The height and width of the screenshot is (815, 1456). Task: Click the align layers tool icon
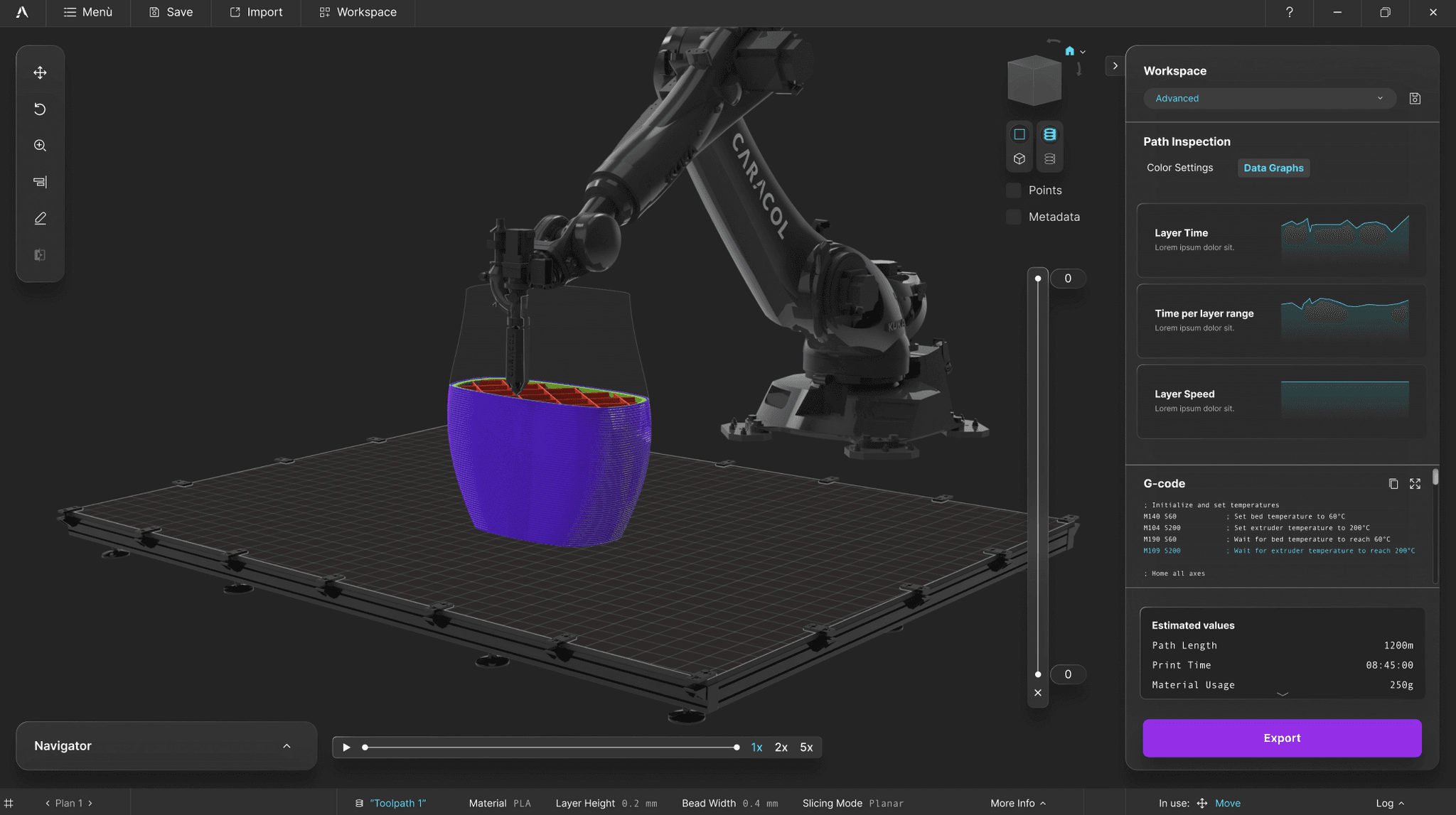pos(40,182)
